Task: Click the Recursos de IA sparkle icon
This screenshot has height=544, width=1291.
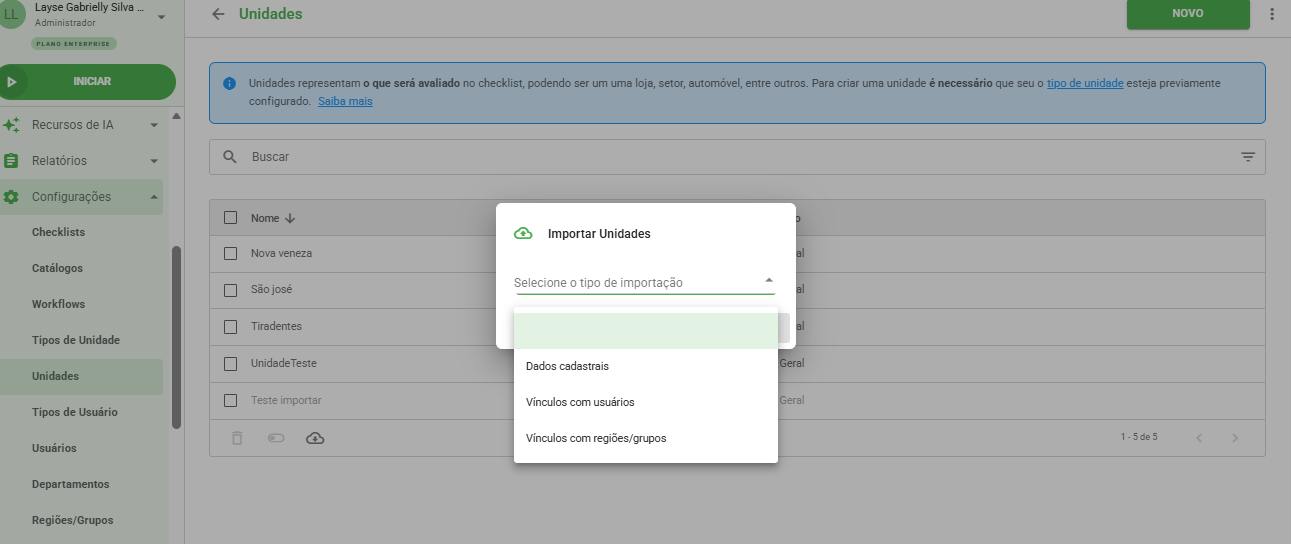Action: click(12, 125)
